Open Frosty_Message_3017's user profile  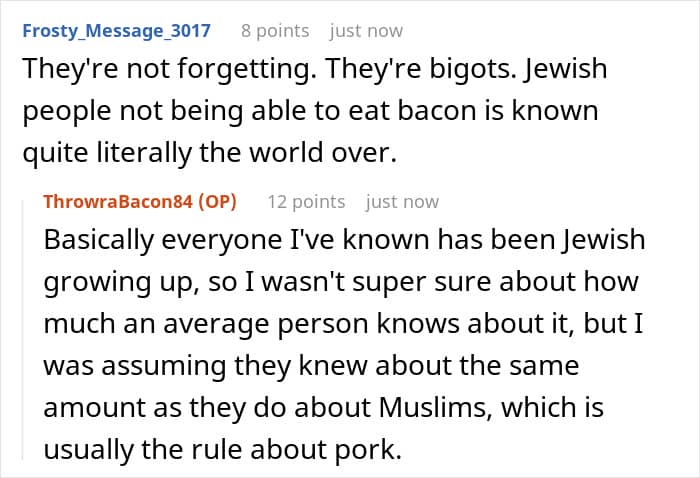pos(117,31)
